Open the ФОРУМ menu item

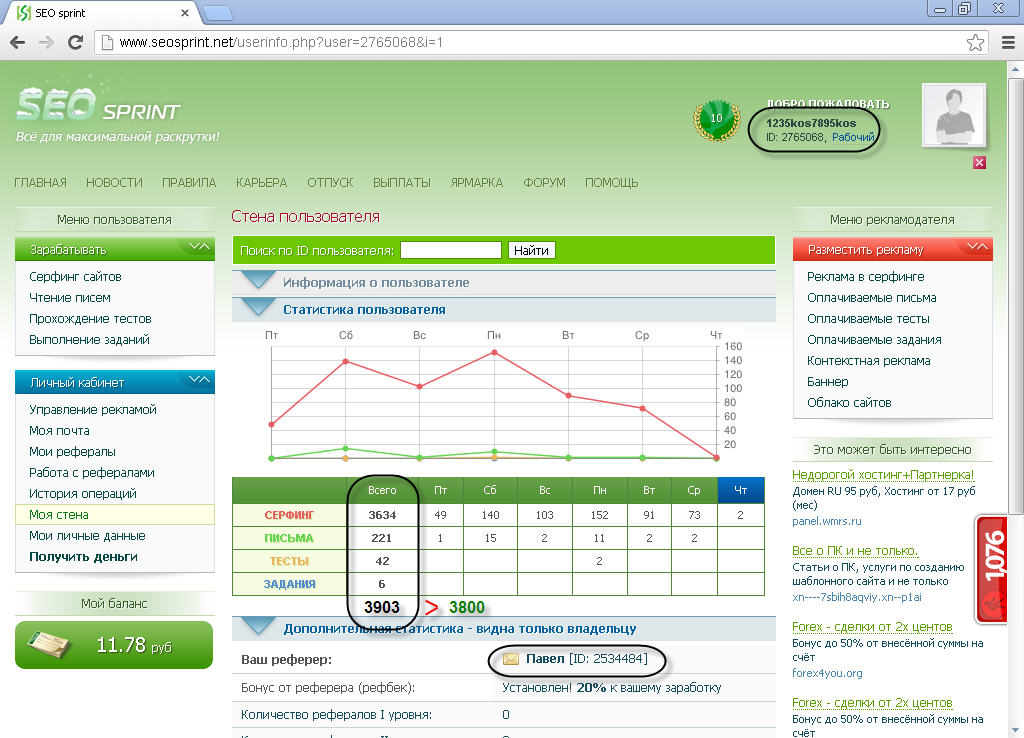(x=544, y=183)
